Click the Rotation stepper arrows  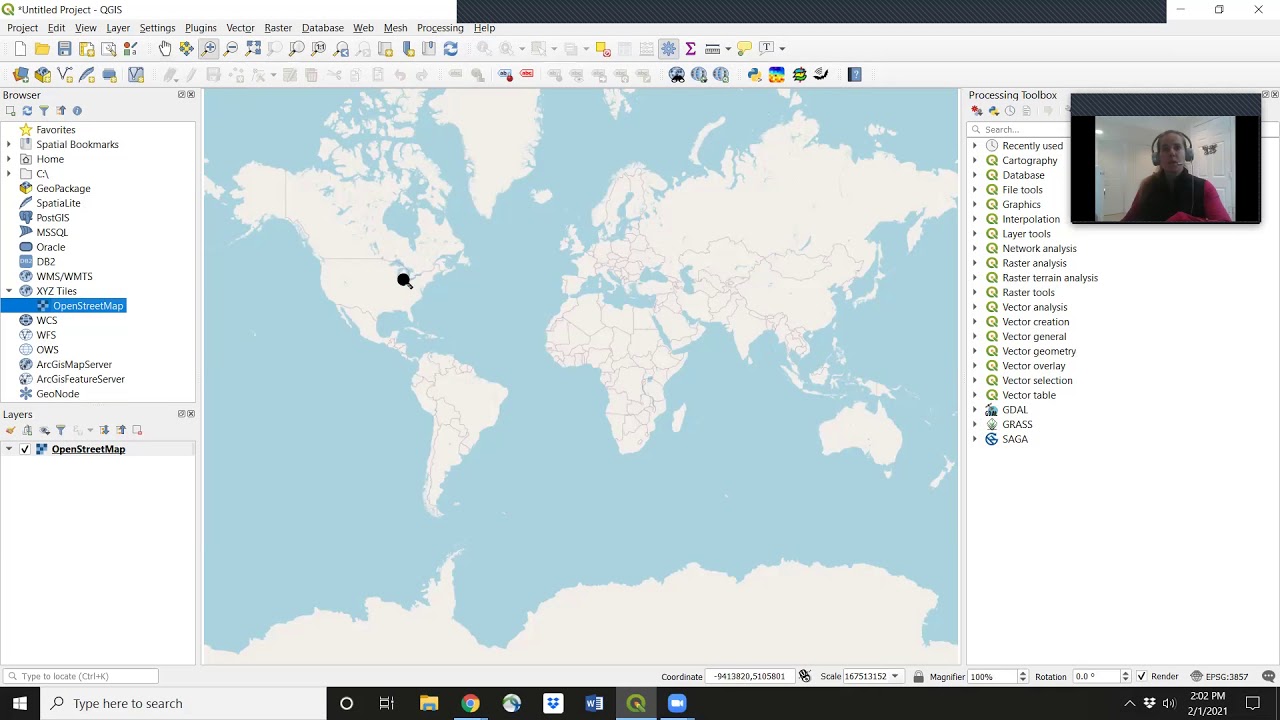click(1125, 677)
